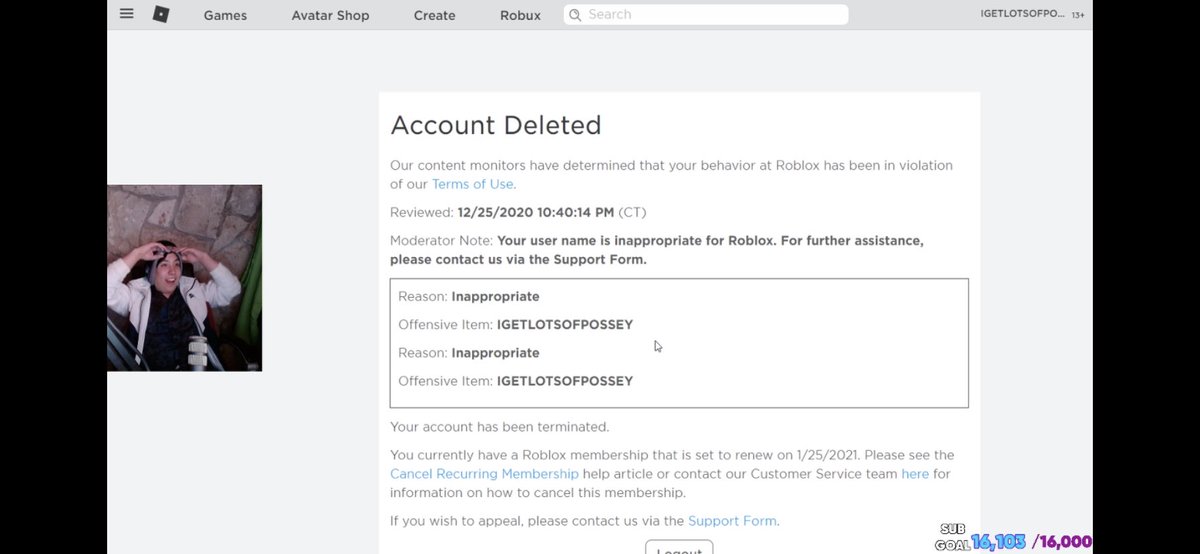
Task: Click 'Your account has been terminated' text
Action: pyautogui.click(x=499, y=427)
